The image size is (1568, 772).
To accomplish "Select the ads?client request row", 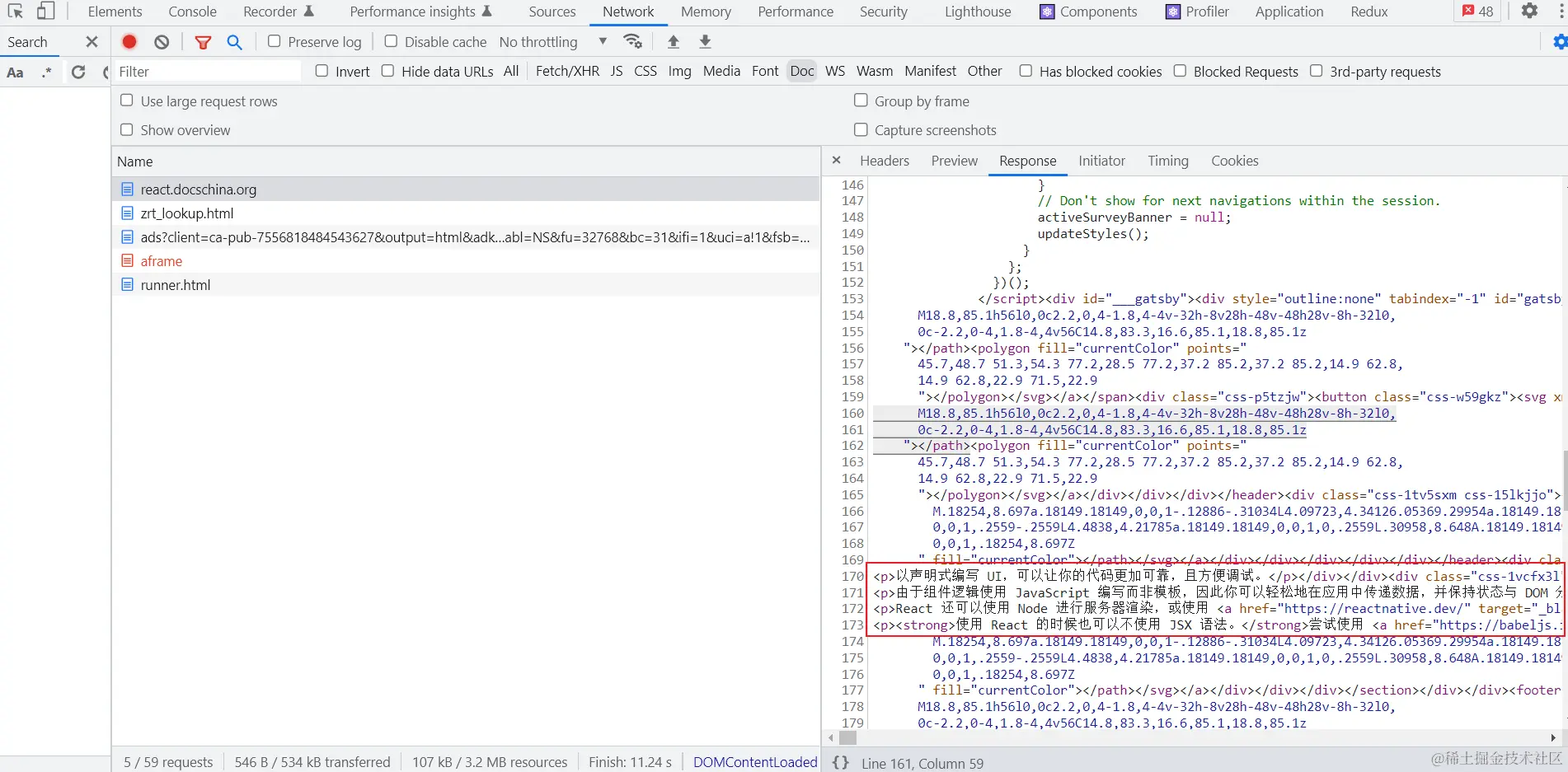I will pyautogui.click(x=466, y=237).
